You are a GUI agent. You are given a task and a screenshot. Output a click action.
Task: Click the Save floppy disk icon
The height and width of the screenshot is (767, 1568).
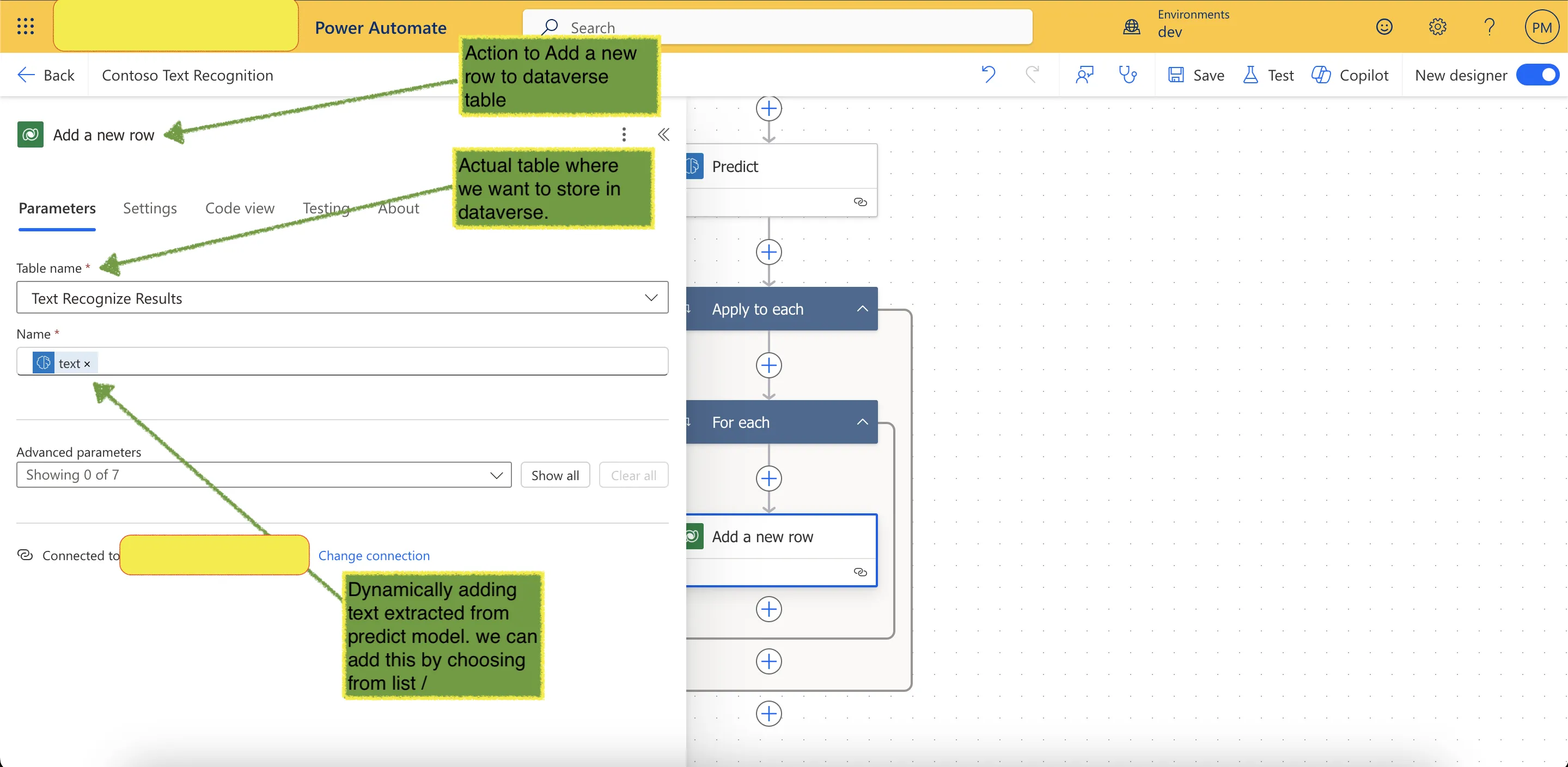click(x=1176, y=75)
